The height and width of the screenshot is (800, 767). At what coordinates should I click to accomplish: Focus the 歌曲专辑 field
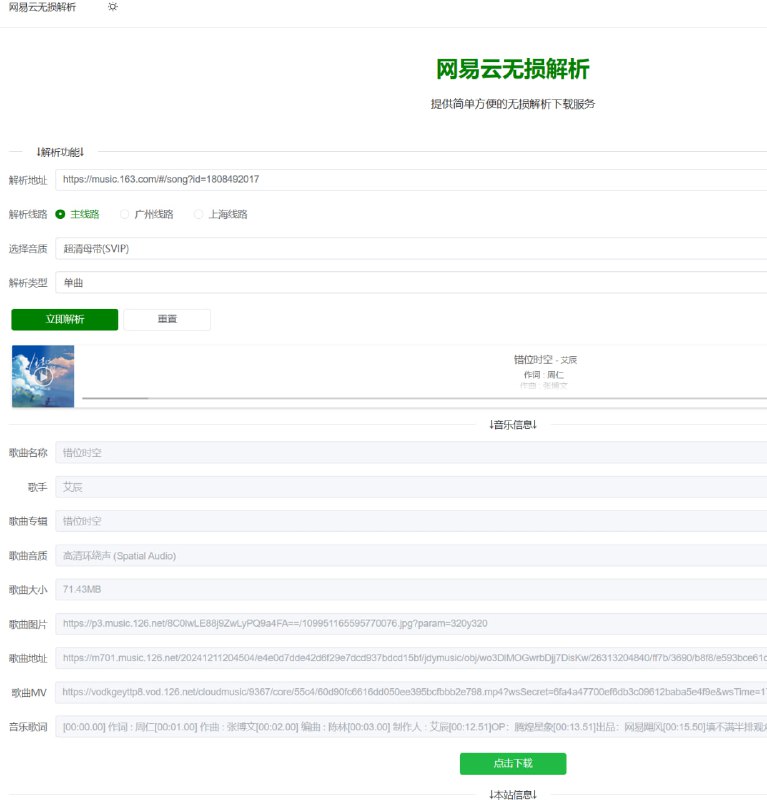pyautogui.click(x=411, y=521)
